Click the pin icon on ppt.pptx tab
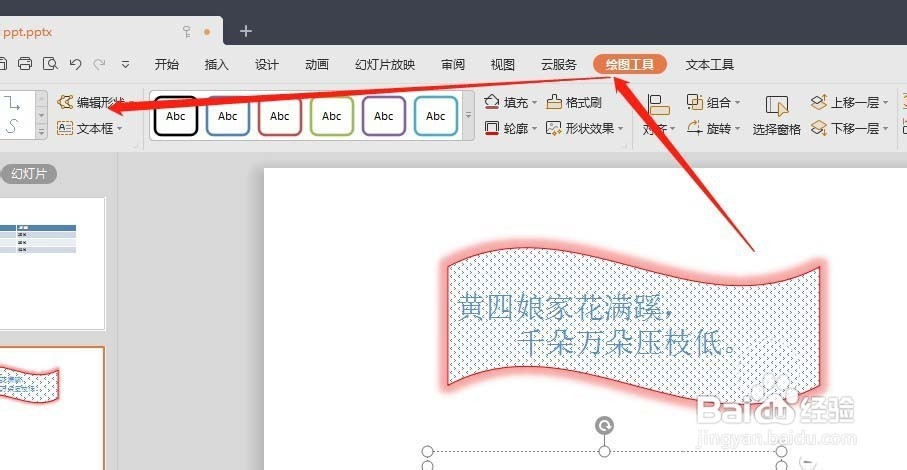907x470 pixels. (187, 32)
